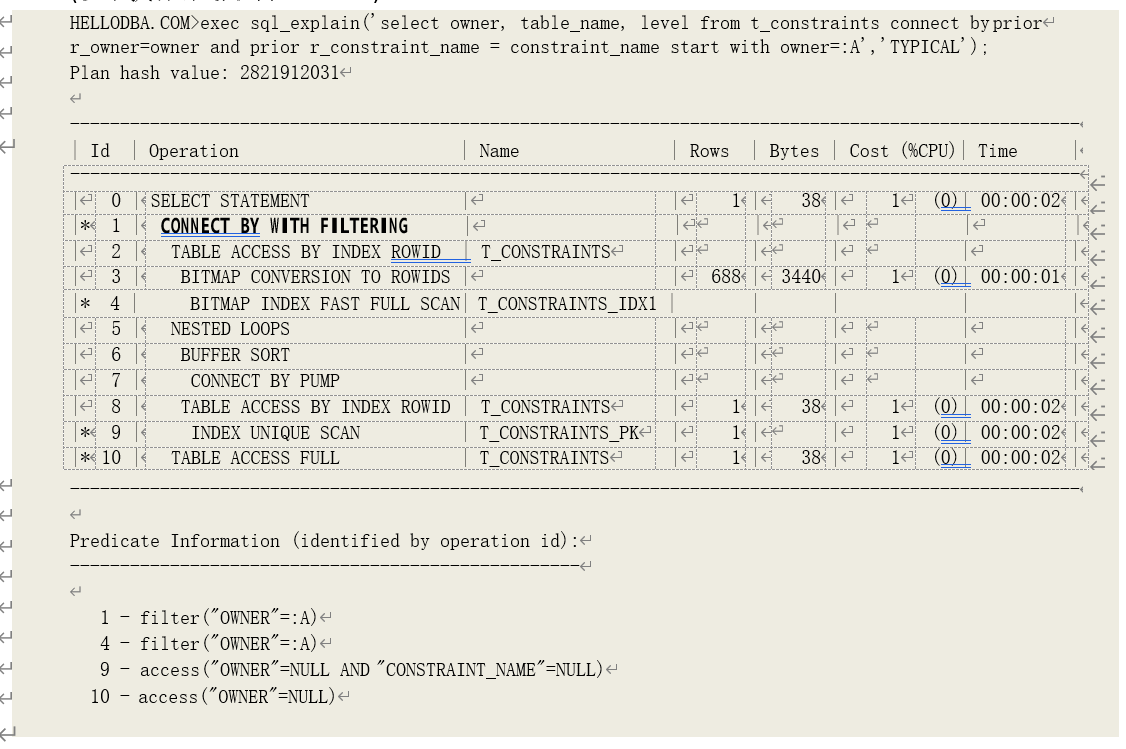Click the T_CONSTRAINTS_IDX1 name cell

[567, 303]
